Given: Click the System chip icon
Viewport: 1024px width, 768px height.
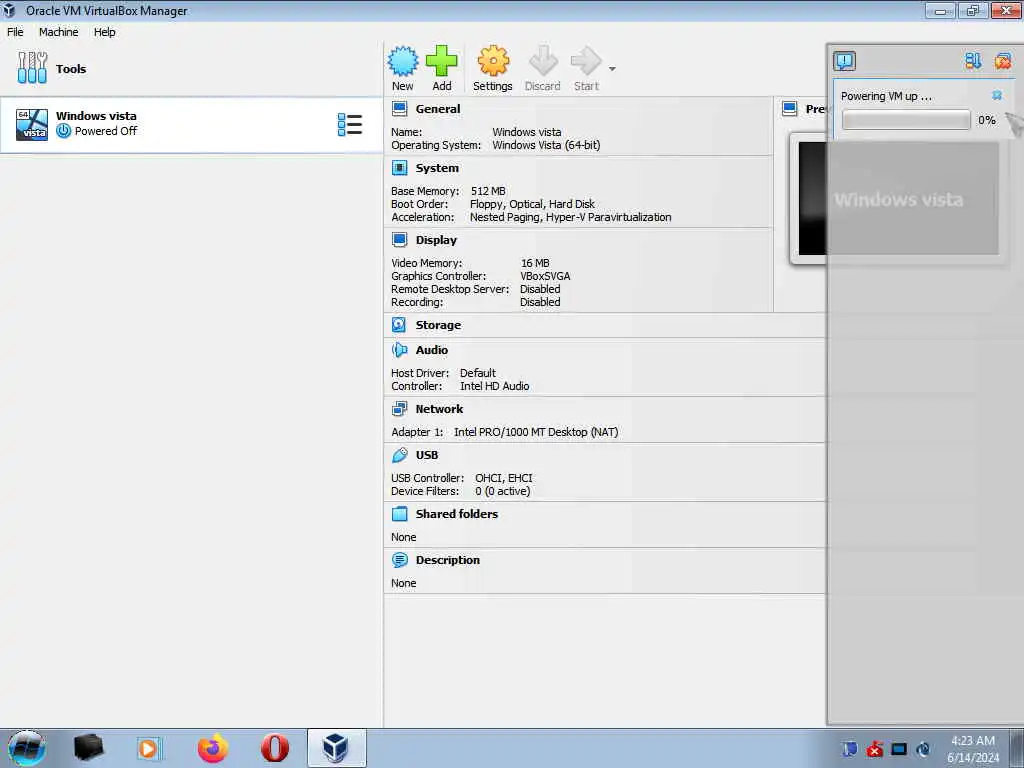Looking at the screenshot, I should pyautogui.click(x=399, y=168).
